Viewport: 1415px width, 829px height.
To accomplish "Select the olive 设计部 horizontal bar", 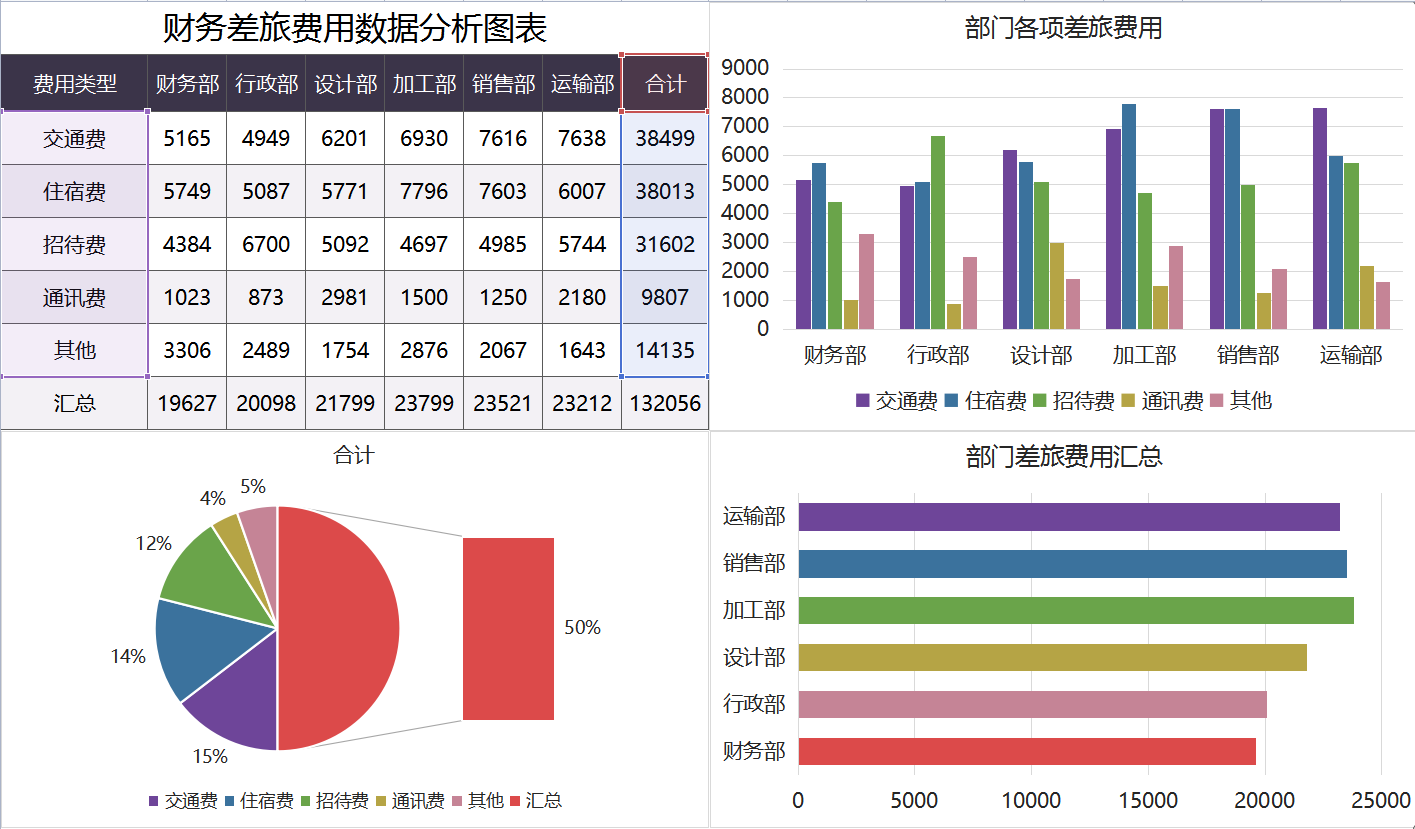I will 1052,658.
